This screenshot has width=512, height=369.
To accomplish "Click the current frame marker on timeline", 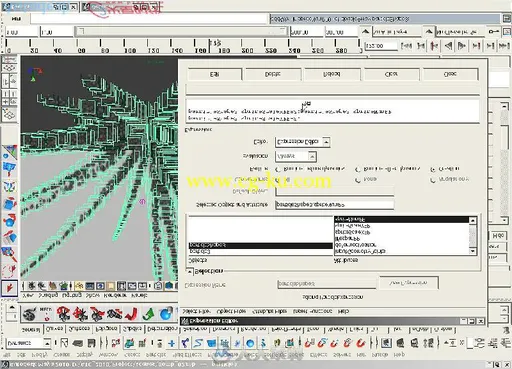I will (x=210, y=46).
